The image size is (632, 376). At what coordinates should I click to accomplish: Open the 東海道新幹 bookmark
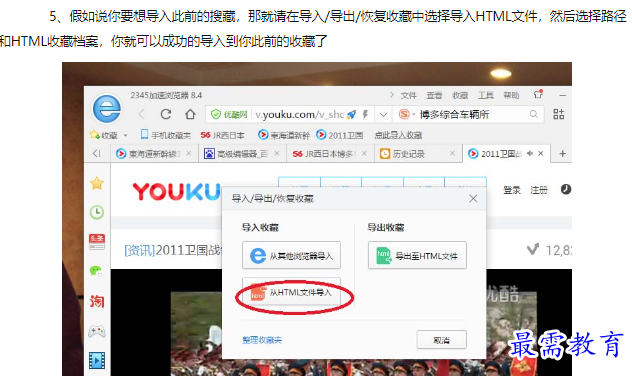284,135
